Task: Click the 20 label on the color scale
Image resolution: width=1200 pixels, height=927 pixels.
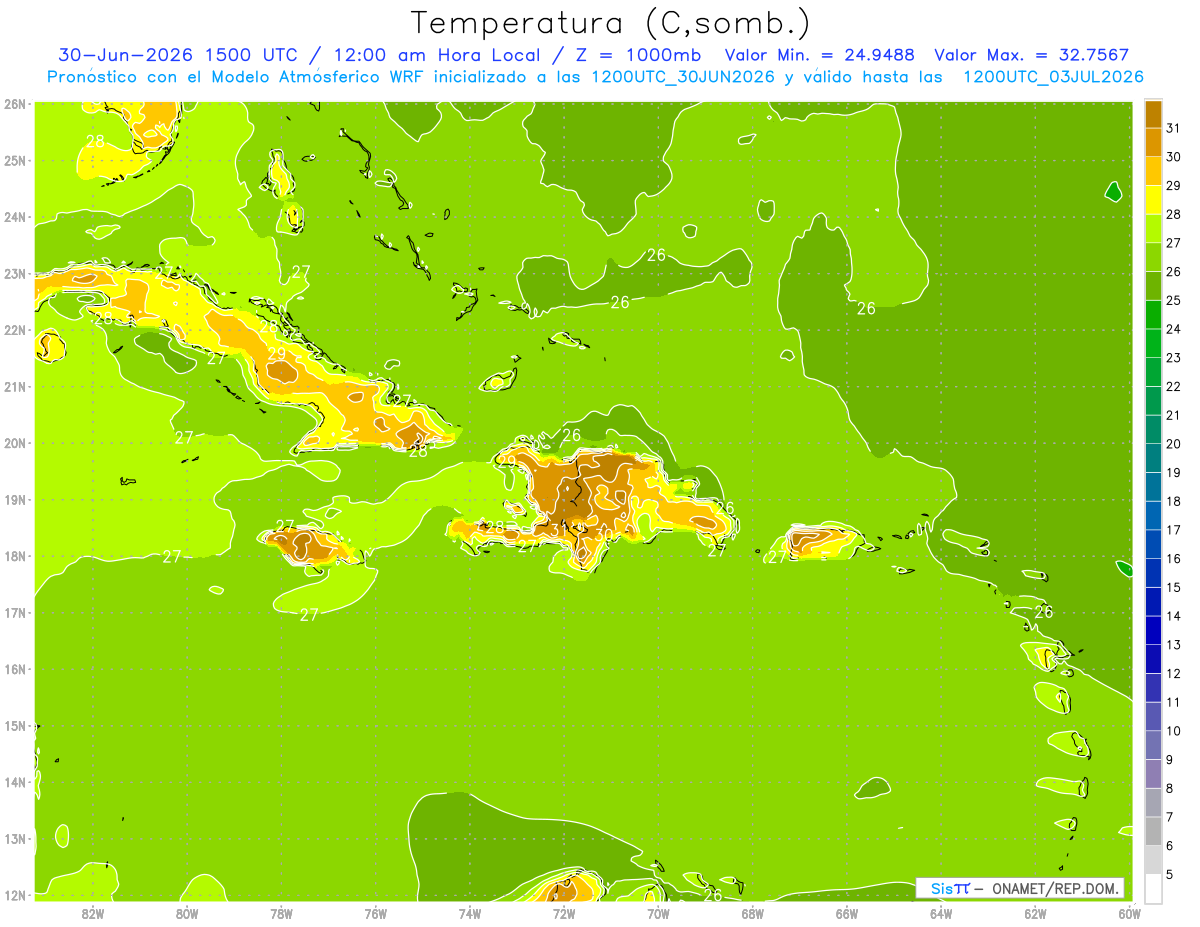Action: [x=1173, y=444]
